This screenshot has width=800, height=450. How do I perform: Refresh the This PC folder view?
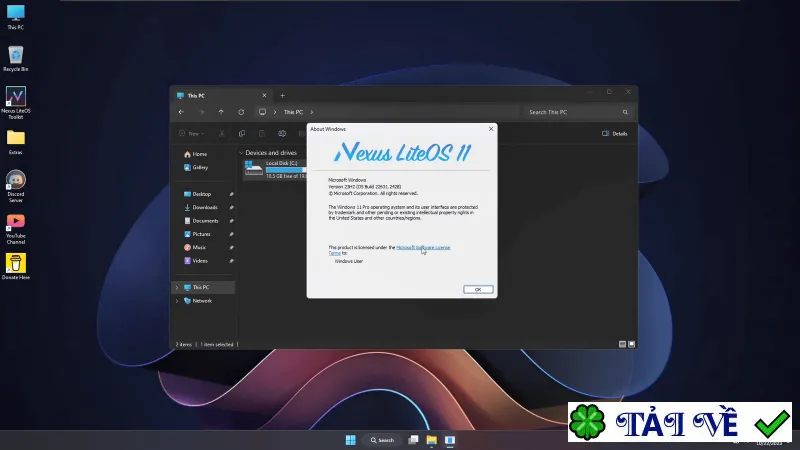coord(241,112)
